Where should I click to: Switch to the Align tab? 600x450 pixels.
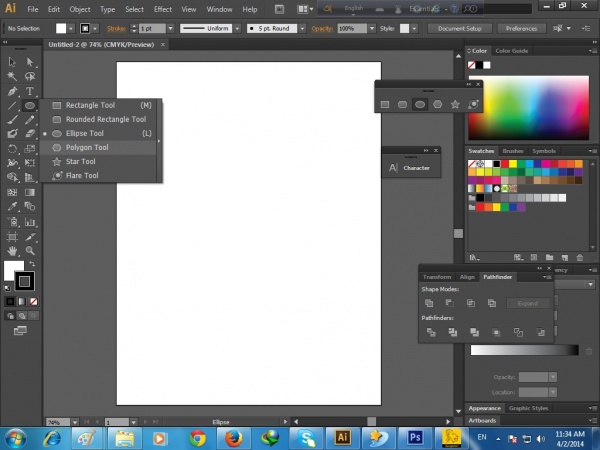467,277
